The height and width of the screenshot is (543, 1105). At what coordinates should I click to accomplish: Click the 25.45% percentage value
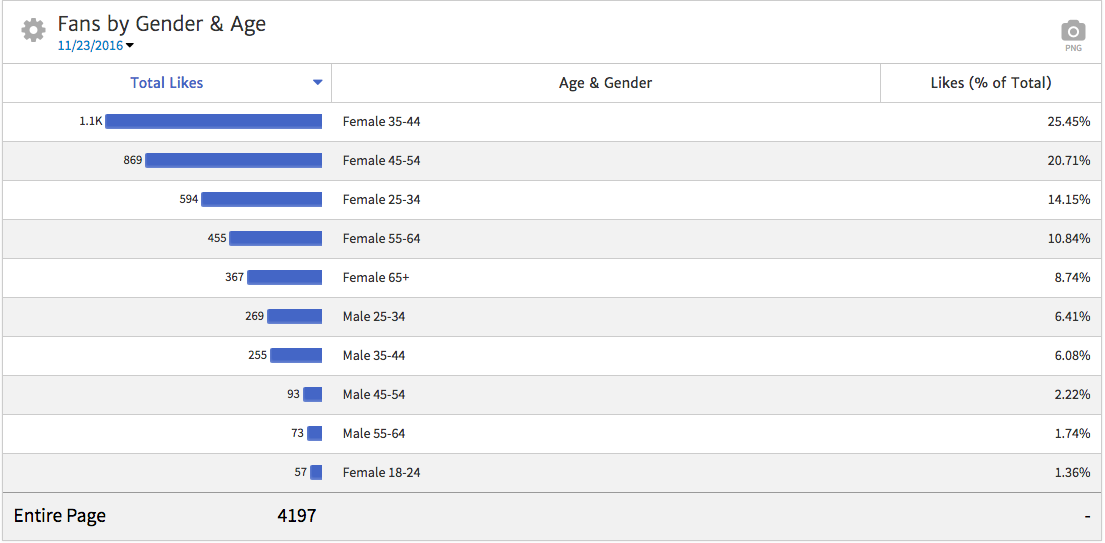point(1069,121)
